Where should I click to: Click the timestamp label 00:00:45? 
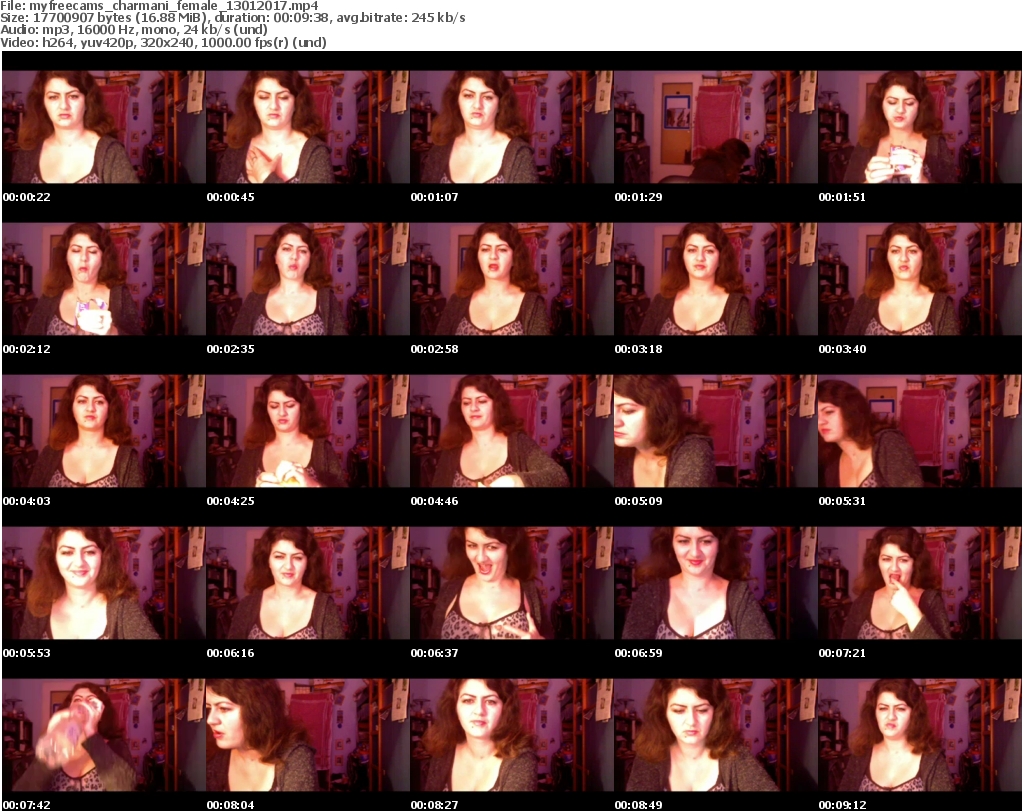[231, 197]
